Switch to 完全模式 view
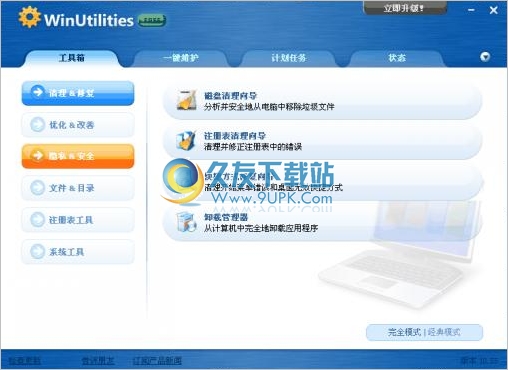The width and height of the screenshot is (508, 370). tap(404, 332)
